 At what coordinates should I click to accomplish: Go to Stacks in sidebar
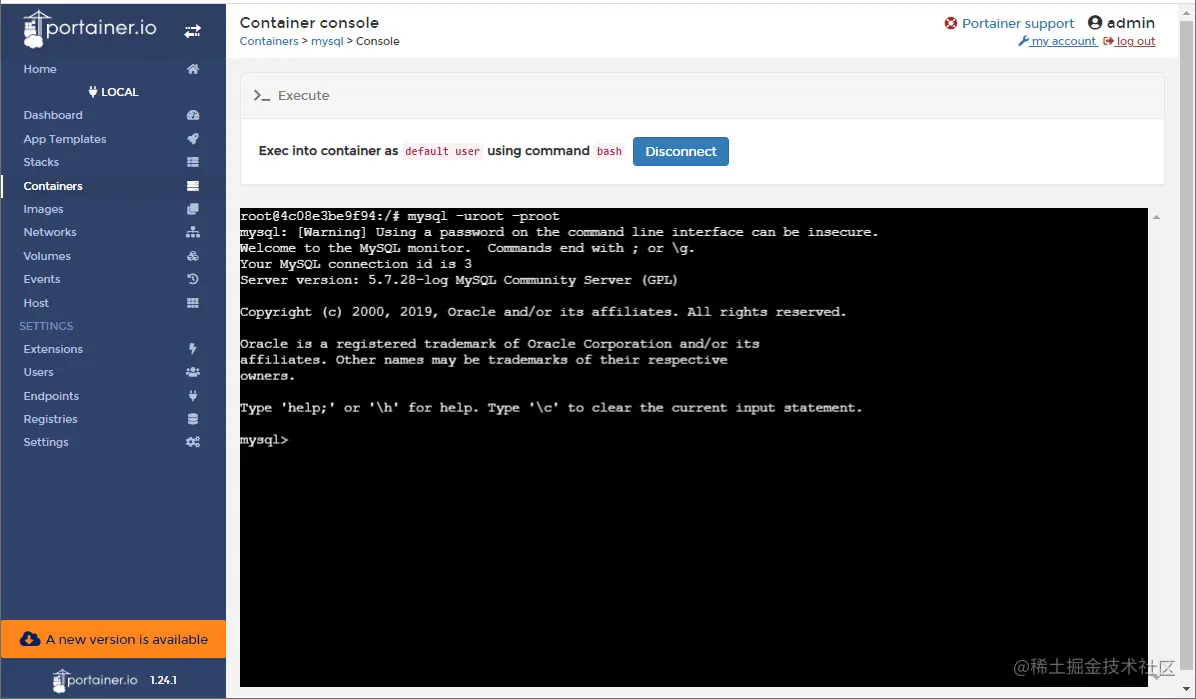(x=41, y=162)
